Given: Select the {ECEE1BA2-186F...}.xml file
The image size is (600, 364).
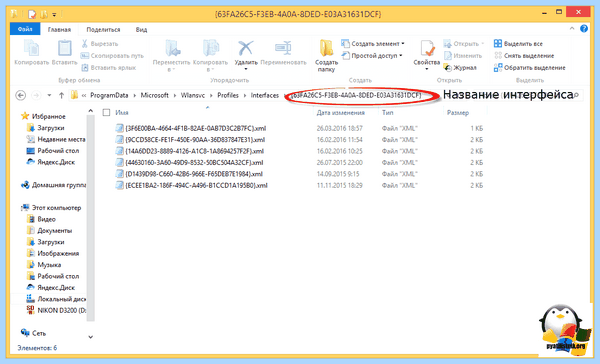Looking at the screenshot, I should [x=191, y=186].
